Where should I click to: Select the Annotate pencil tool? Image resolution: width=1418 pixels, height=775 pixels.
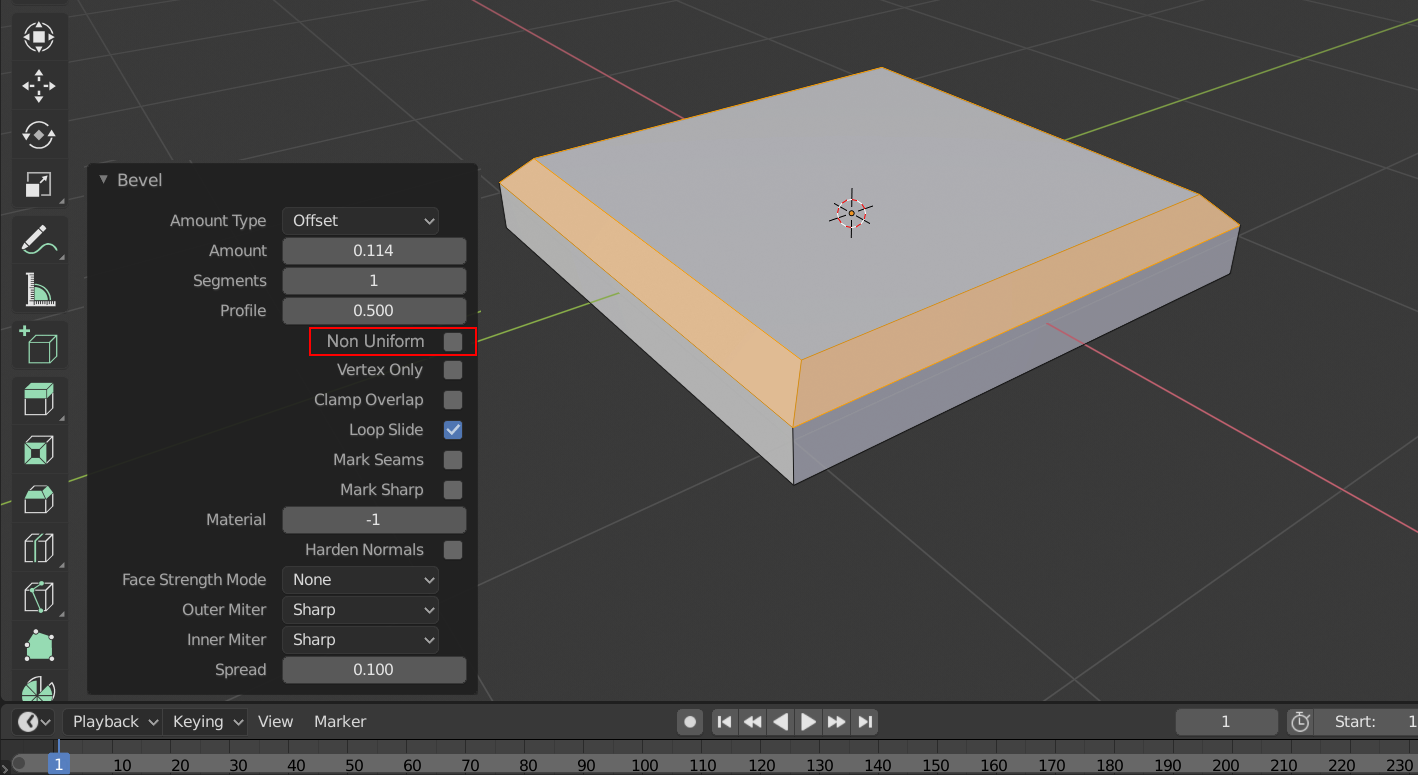(x=39, y=241)
